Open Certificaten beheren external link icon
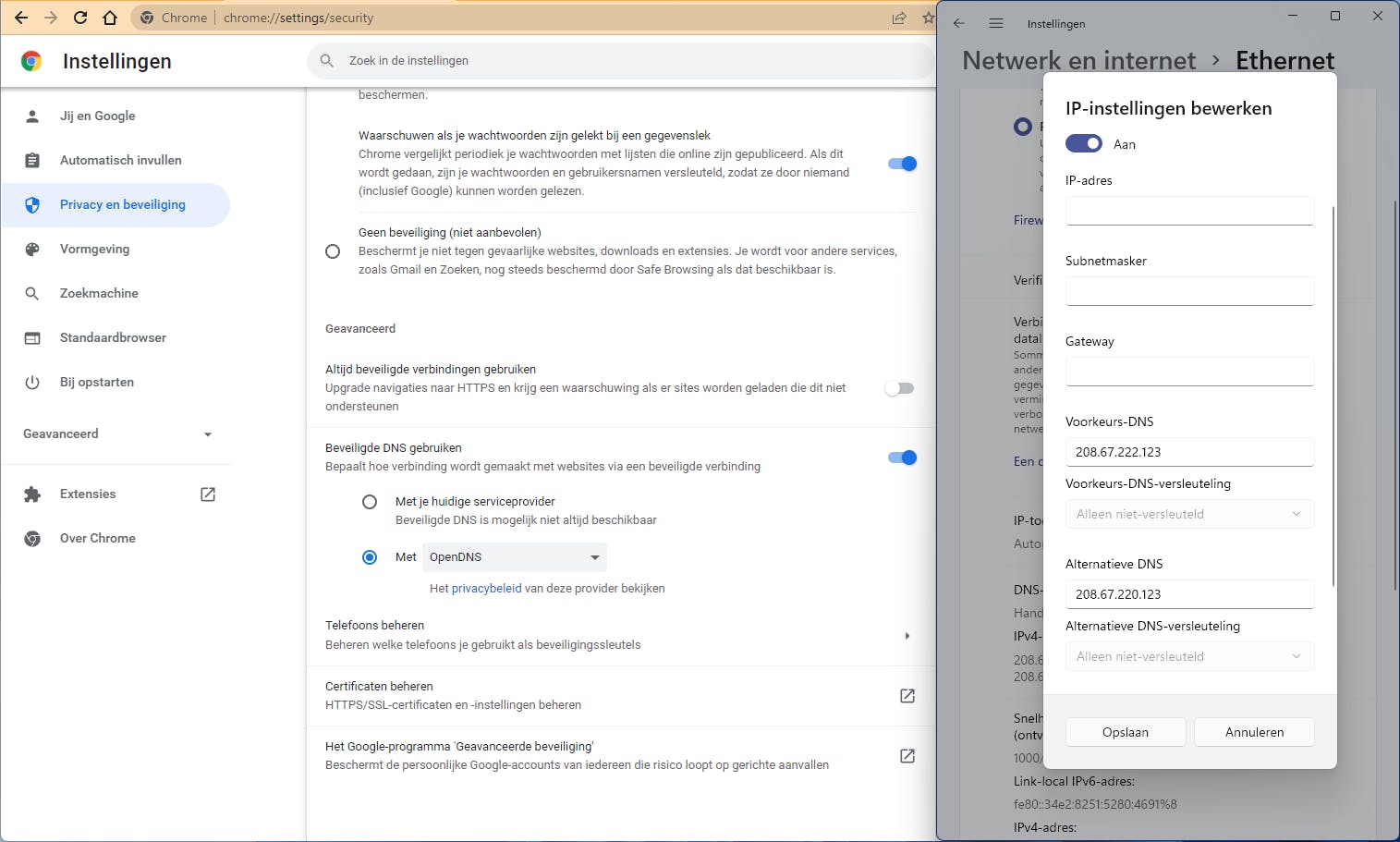 click(x=907, y=696)
